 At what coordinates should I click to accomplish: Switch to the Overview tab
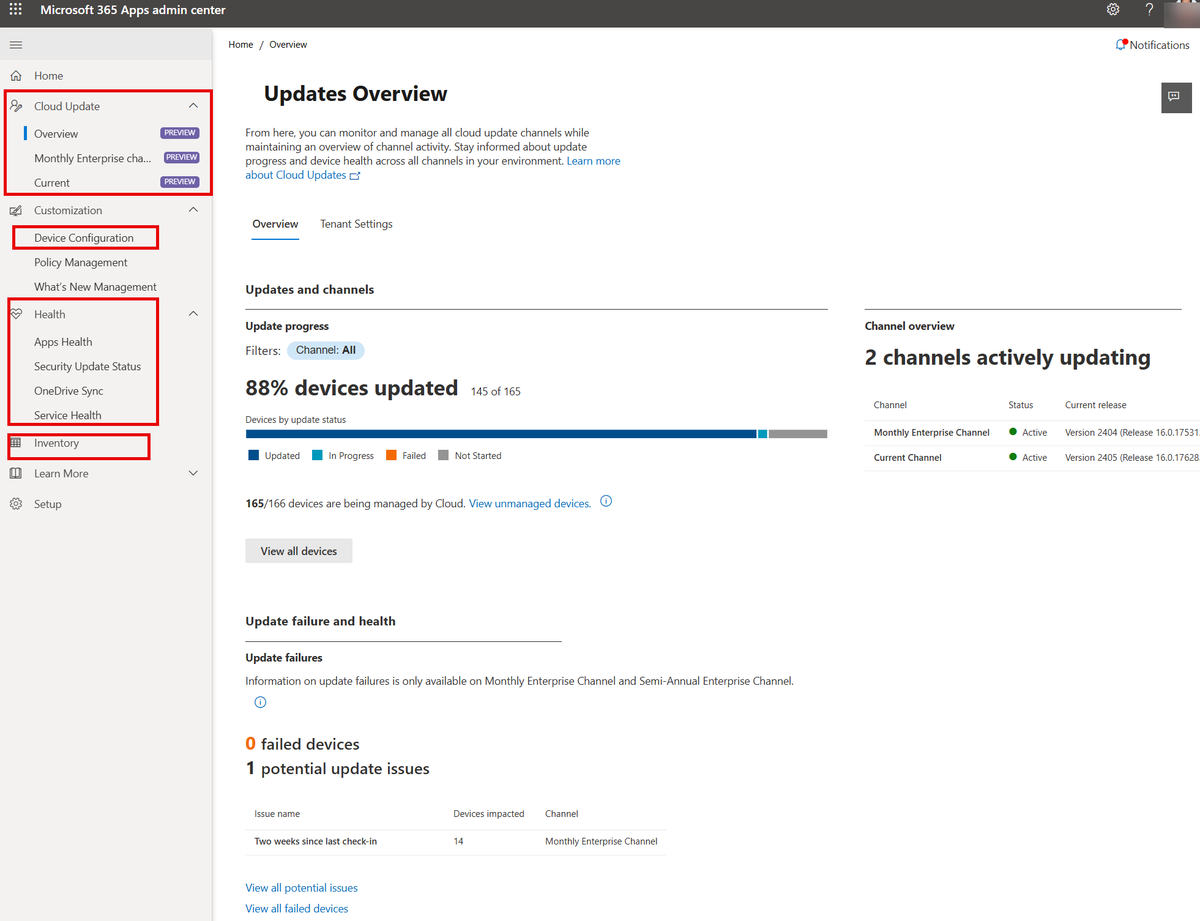[275, 224]
